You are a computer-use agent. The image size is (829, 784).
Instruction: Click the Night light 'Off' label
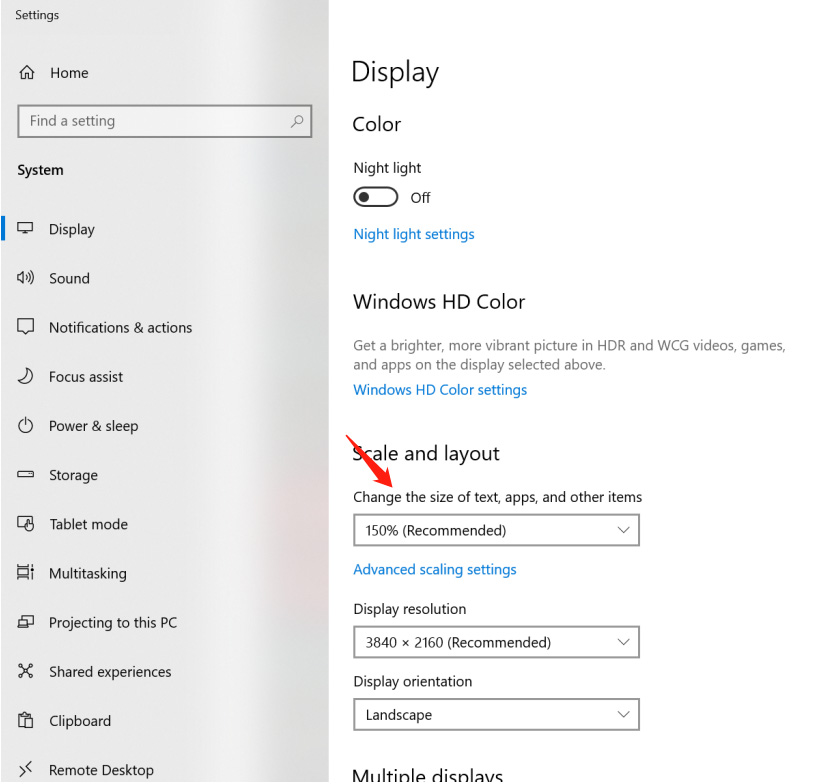coord(420,198)
